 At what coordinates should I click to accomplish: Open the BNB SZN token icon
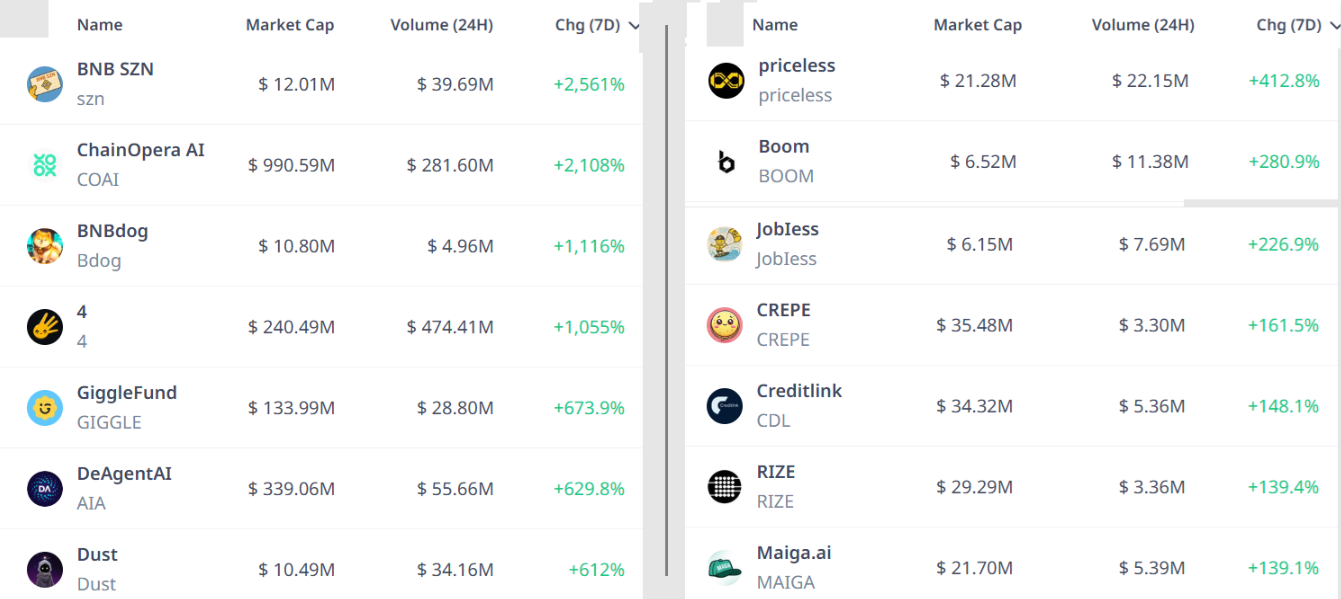pos(45,84)
